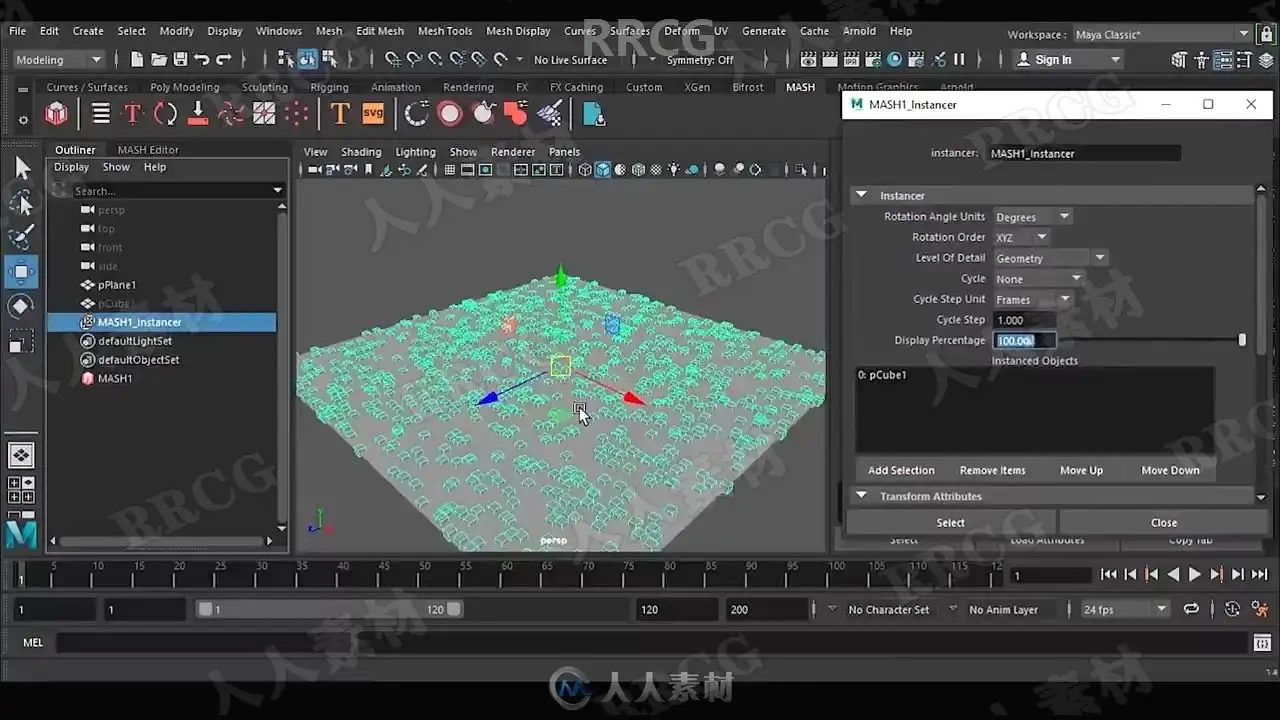Switch to the XGen shelf tab
The width and height of the screenshot is (1280, 720).
pyautogui.click(x=697, y=87)
